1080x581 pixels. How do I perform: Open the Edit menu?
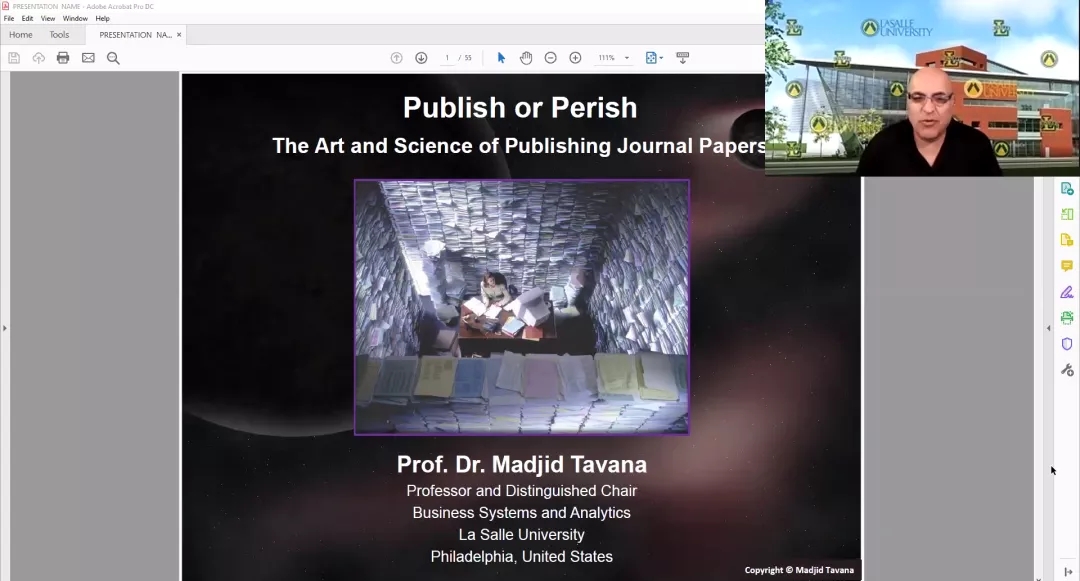coord(28,19)
